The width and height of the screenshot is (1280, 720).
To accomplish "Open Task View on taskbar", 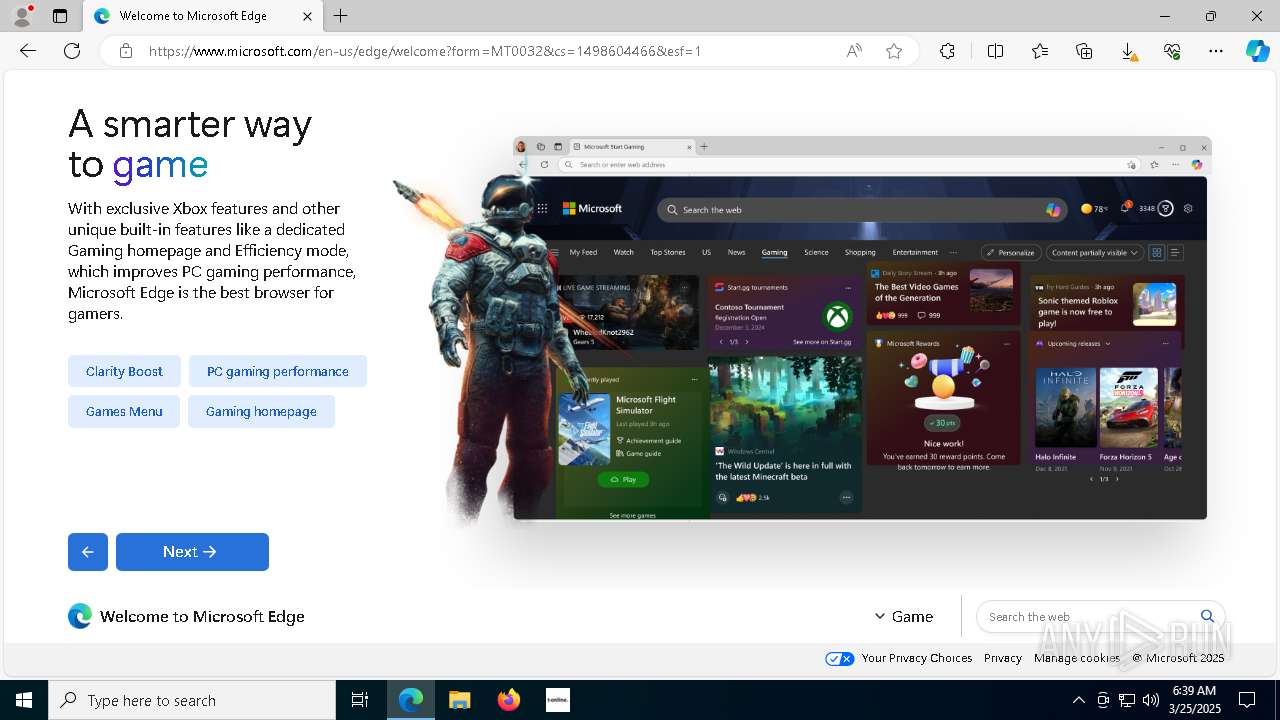I will tap(360, 700).
